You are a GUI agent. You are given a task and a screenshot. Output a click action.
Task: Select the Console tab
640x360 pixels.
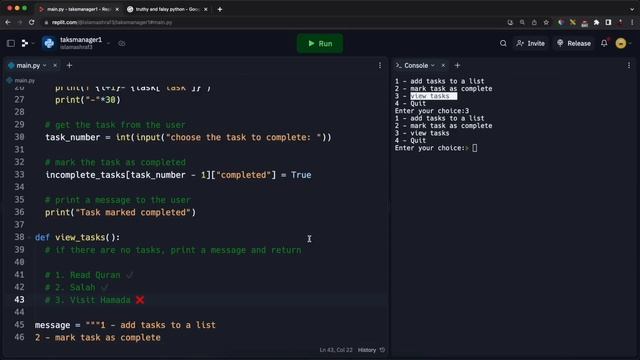(416, 65)
